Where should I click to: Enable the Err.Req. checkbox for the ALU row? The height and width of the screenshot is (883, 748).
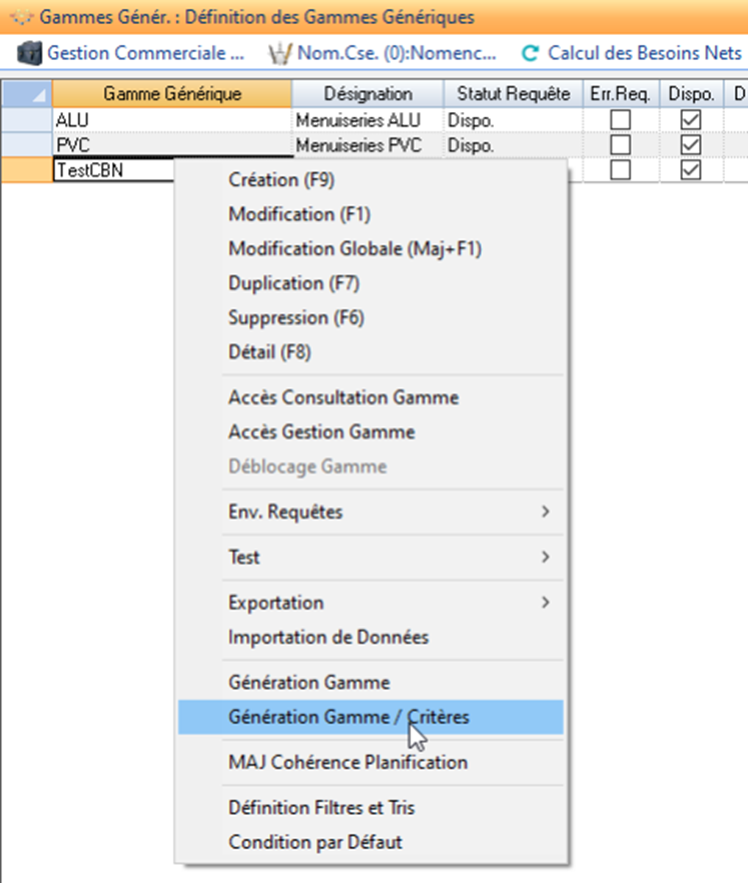click(621, 120)
